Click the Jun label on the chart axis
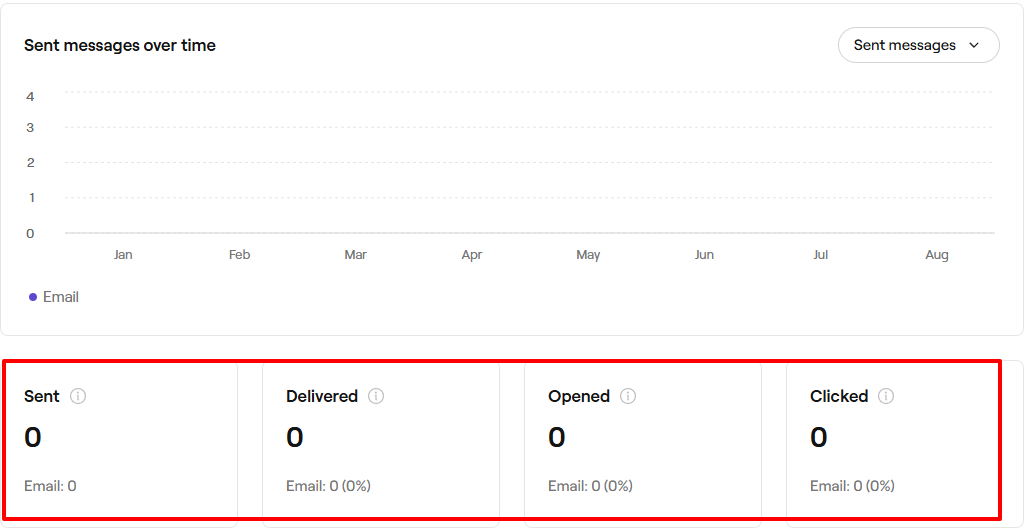This screenshot has width=1028, height=530. 704,255
